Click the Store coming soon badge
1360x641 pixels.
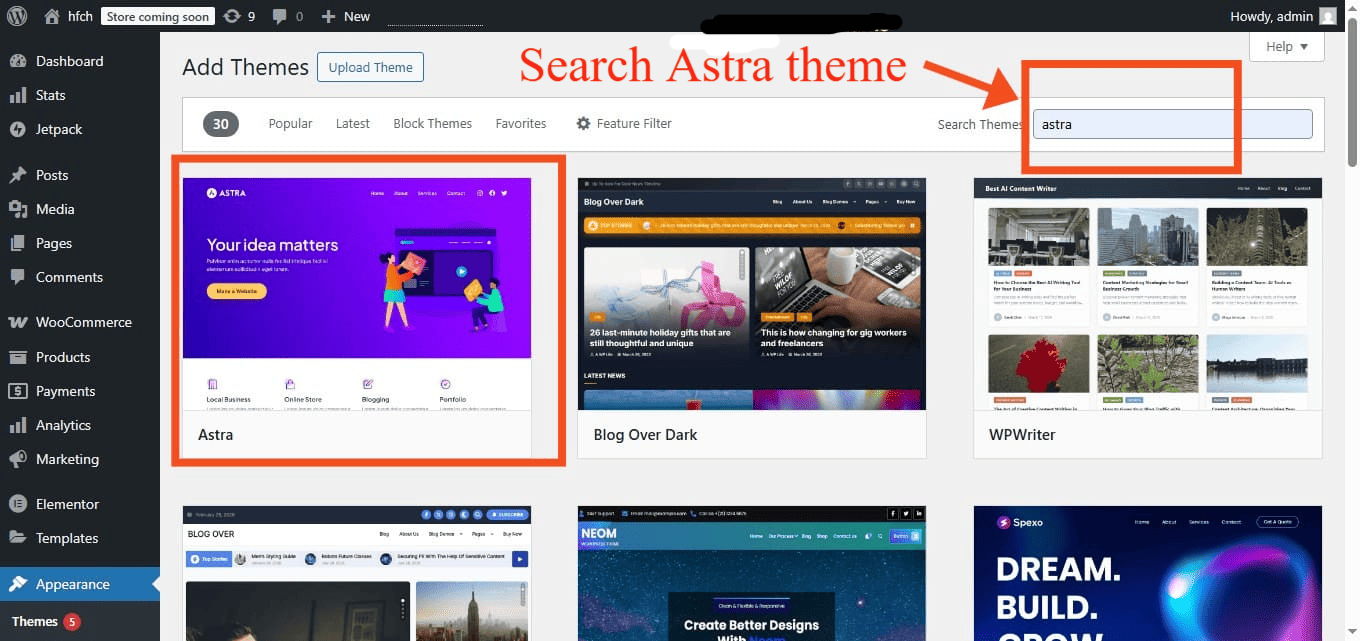tap(157, 16)
